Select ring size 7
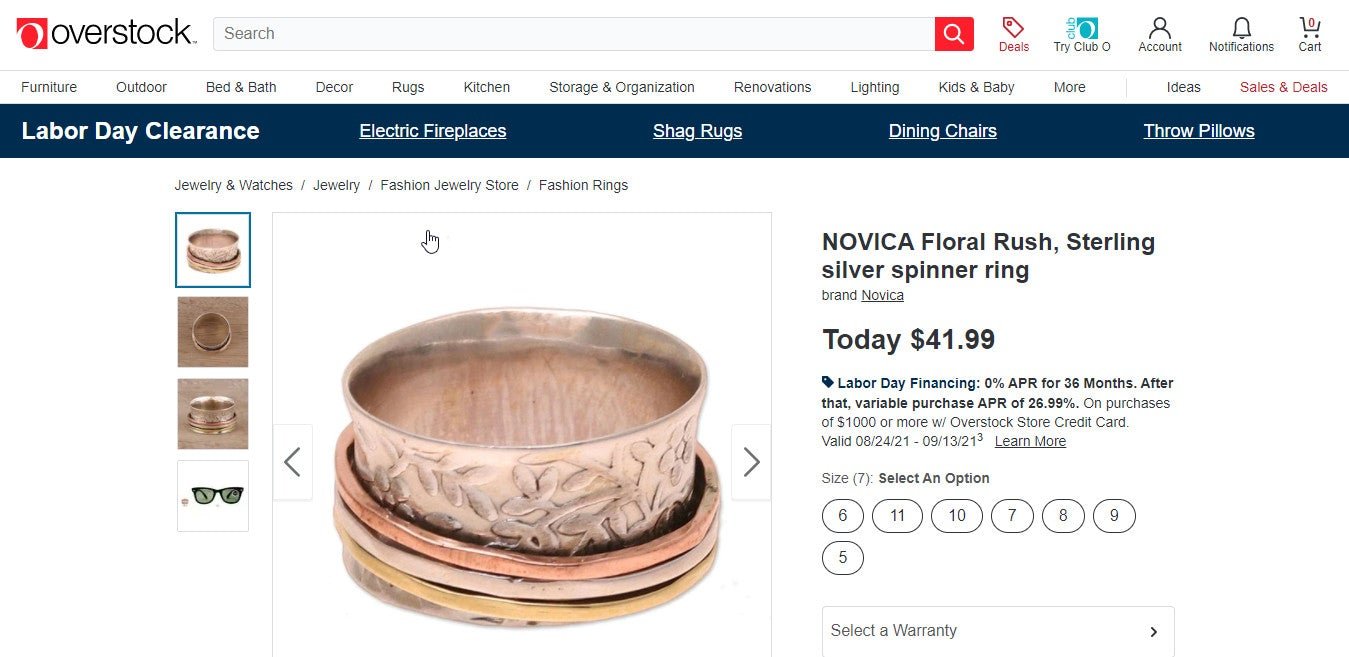 point(1012,516)
